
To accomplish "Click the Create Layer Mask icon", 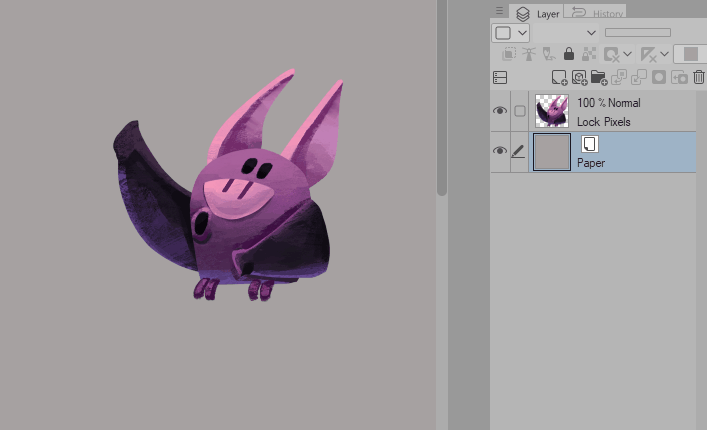I will tap(659, 78).
